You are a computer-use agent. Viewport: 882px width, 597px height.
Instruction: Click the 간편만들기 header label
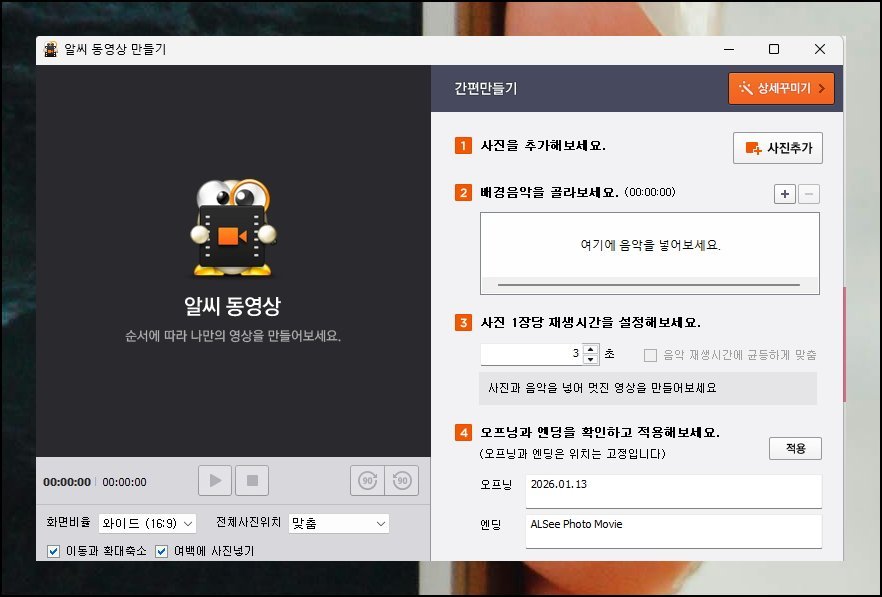point(485,88)
